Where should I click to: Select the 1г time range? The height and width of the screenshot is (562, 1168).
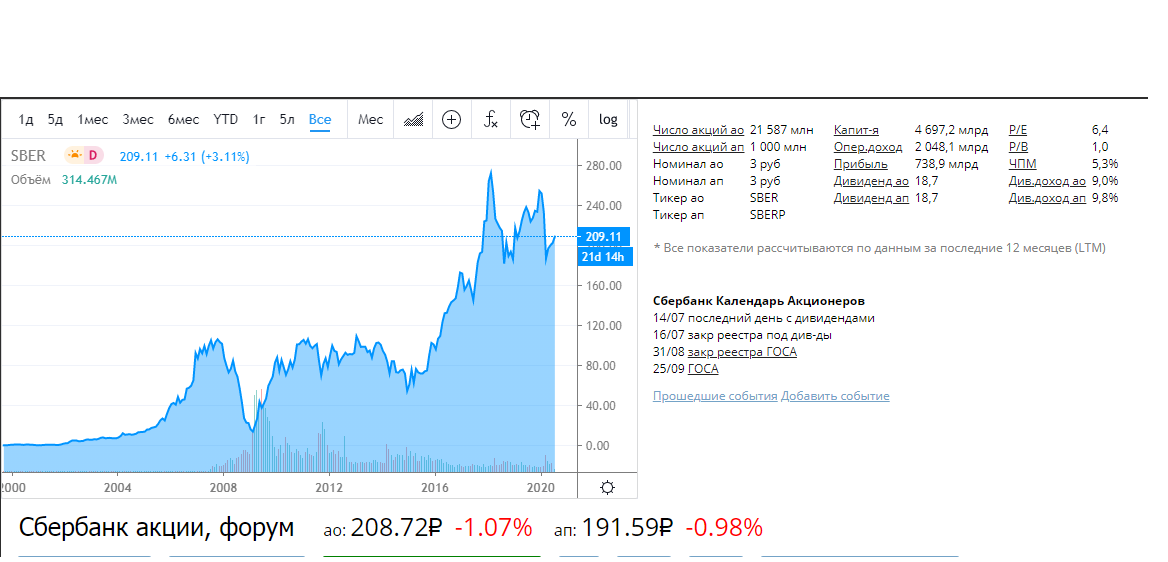(259, 119)
